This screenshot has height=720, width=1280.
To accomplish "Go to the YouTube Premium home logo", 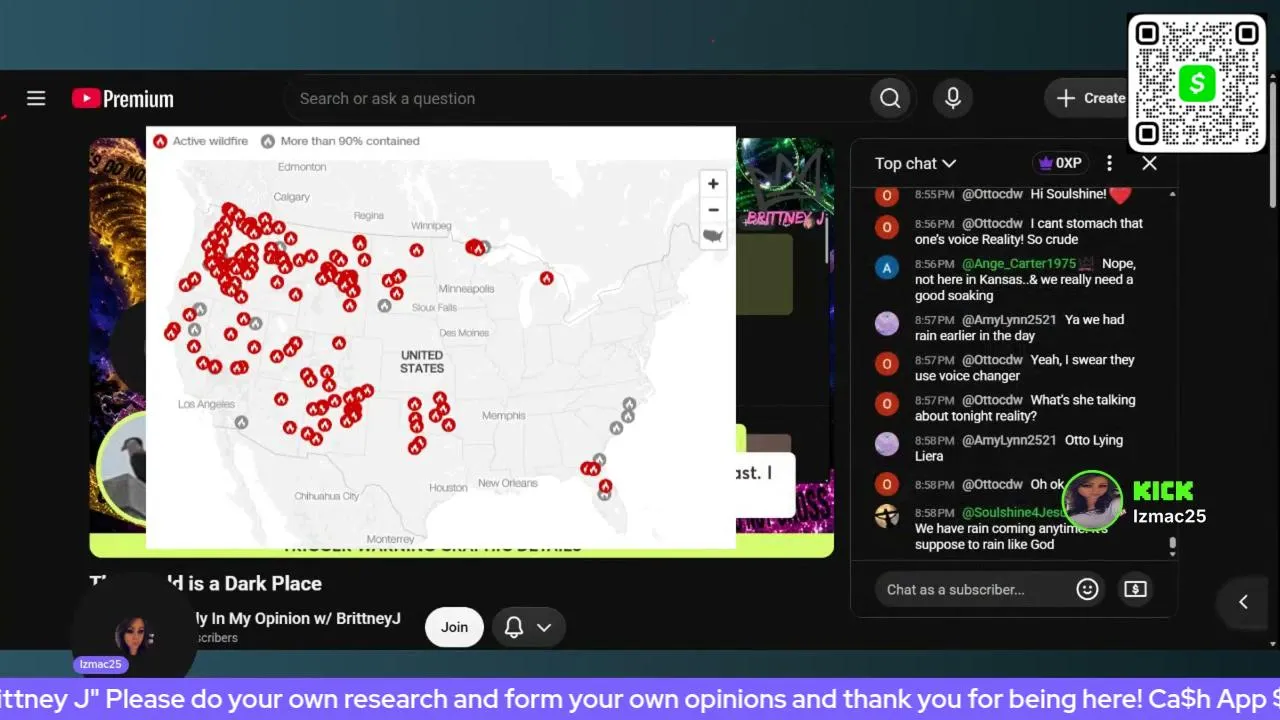I will (123, 98).
